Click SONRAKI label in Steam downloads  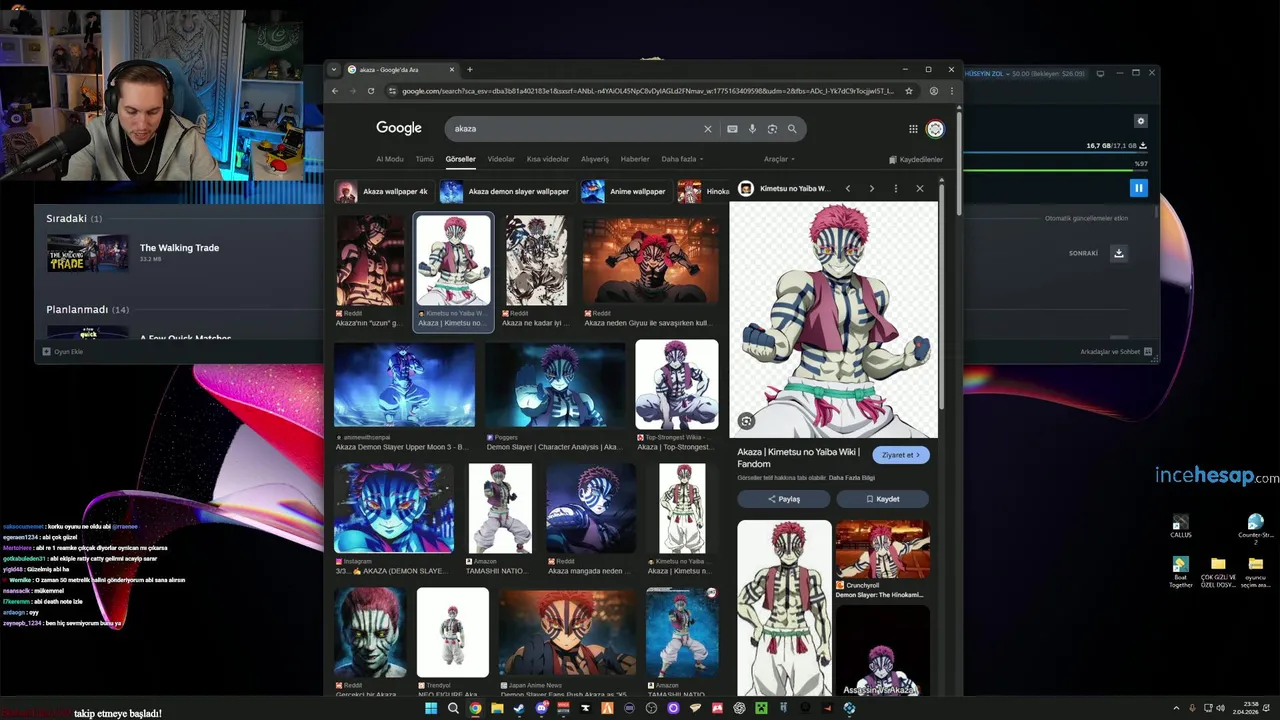(x=1083, y=253)
